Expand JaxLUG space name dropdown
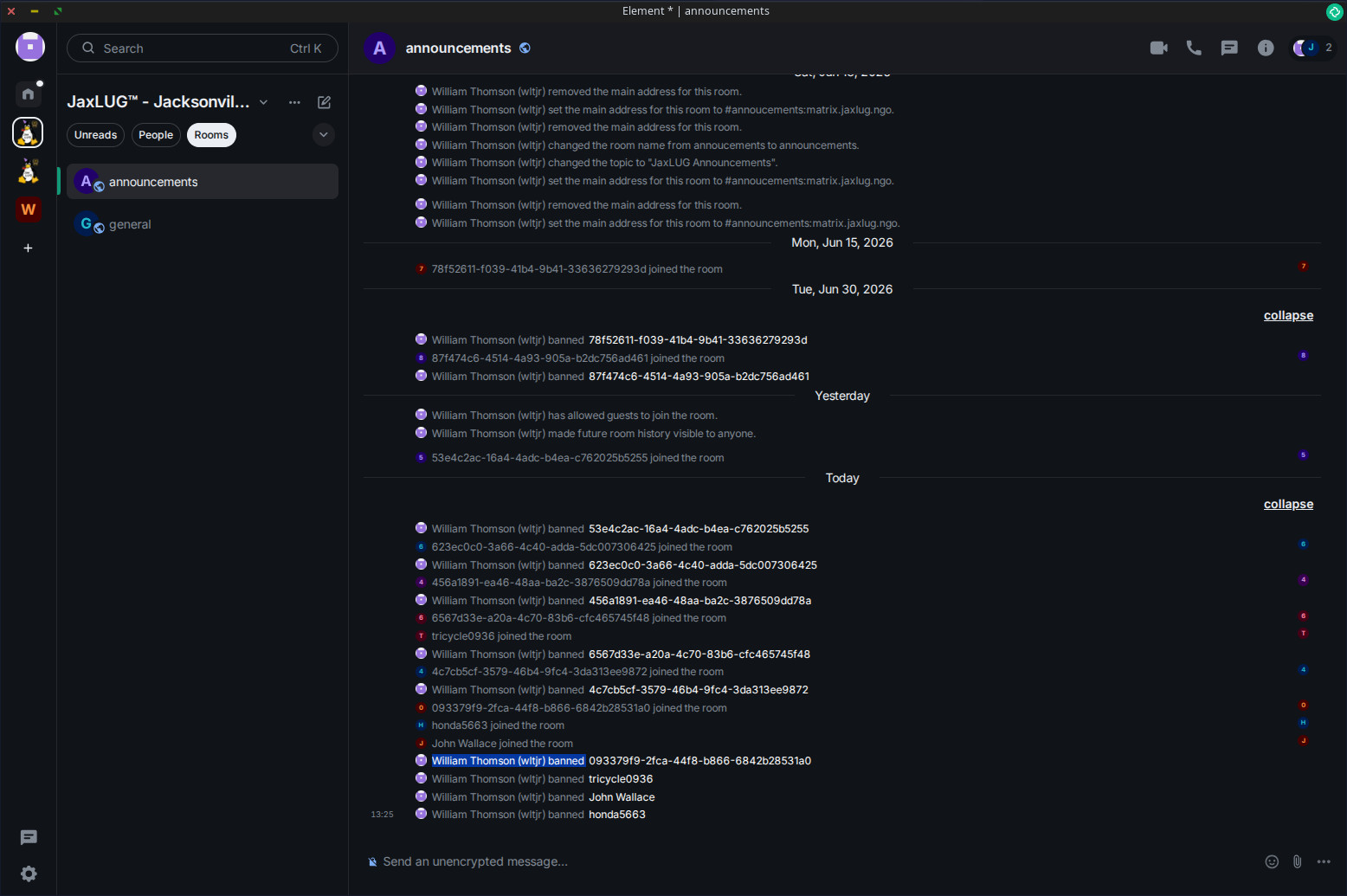The height and width of the screenshot is (896, 1347). 264,102
